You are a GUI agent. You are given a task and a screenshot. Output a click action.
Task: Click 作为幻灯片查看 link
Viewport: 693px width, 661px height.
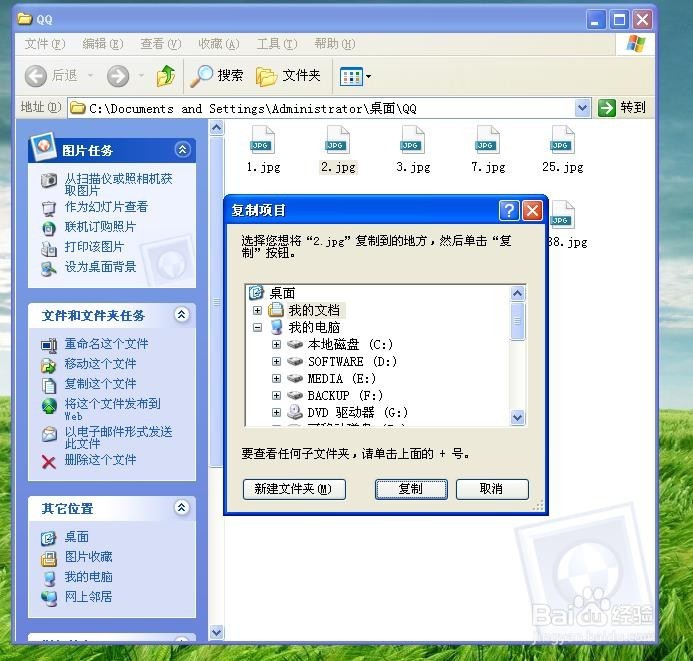(x=106, y=206)
